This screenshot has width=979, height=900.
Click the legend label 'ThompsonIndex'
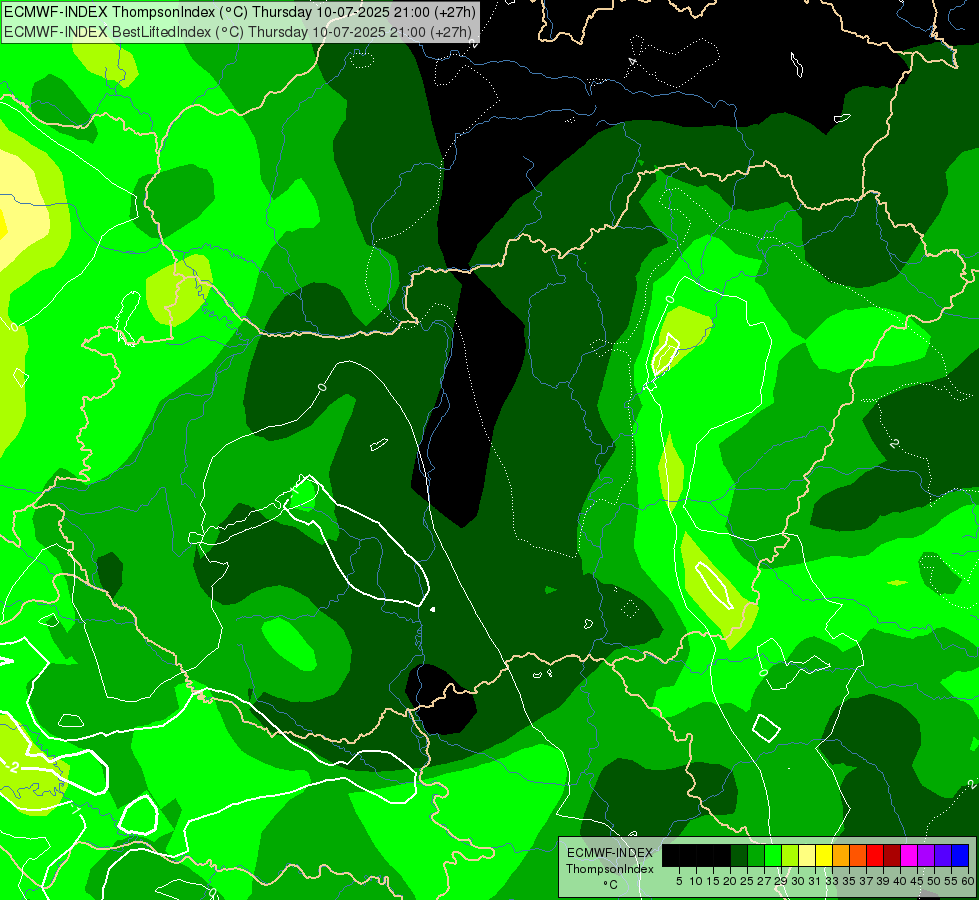click(610, 869)
